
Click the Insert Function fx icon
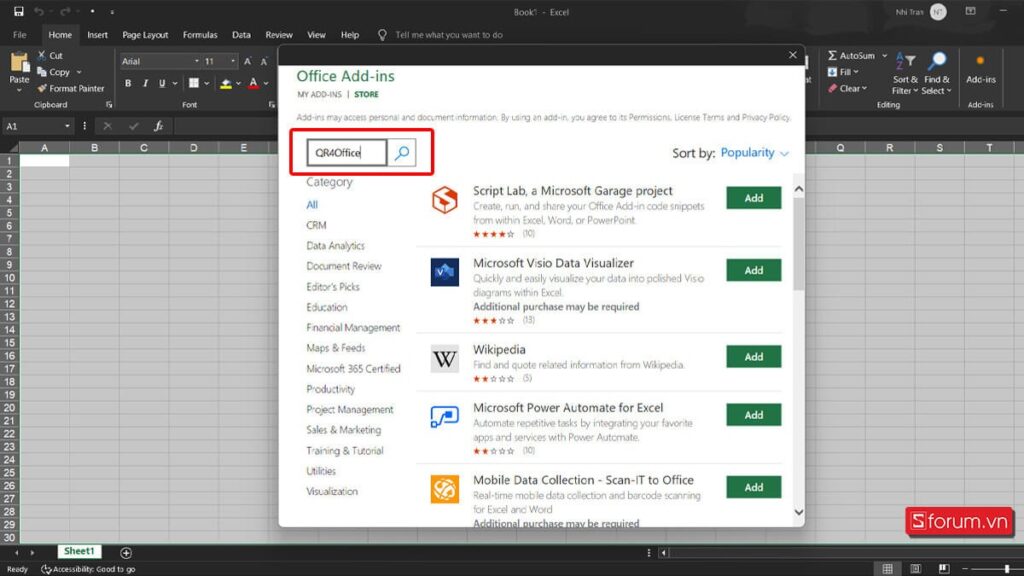pos(158,126)
